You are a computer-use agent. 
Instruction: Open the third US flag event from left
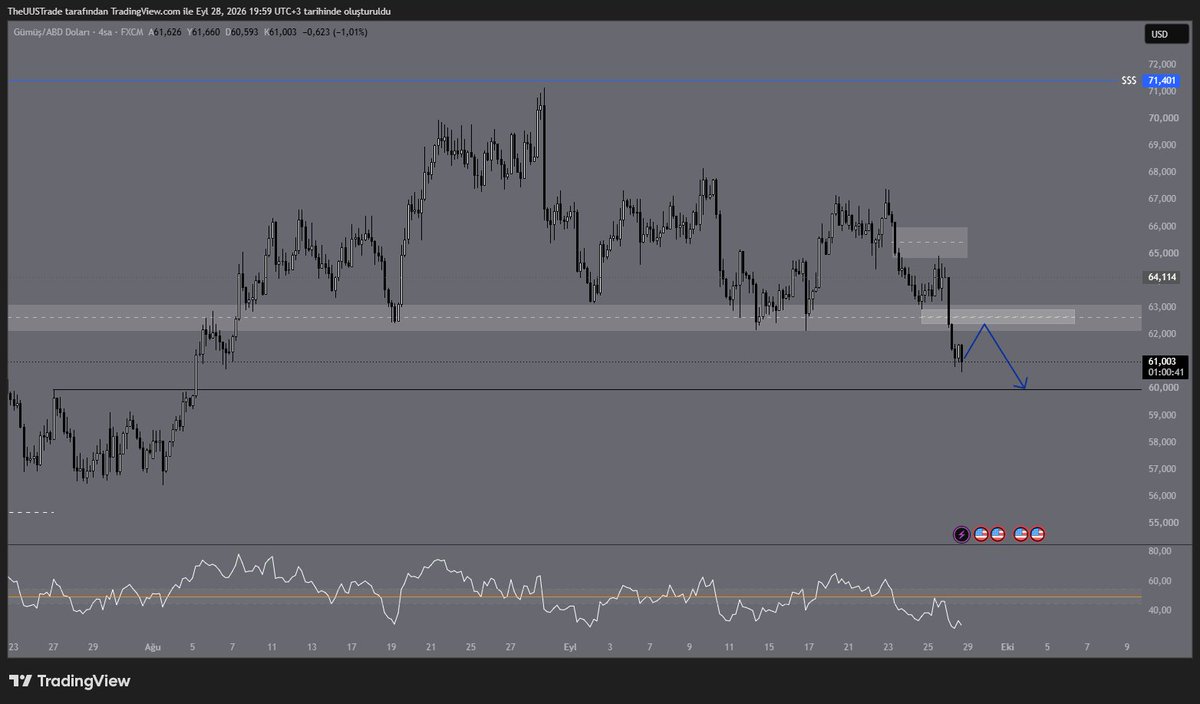pyautogui.click(x=1021, y=534)
